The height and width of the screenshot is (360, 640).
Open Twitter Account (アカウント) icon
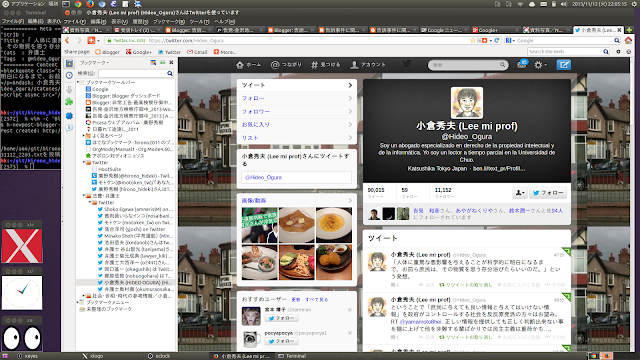tap(354, 64)
